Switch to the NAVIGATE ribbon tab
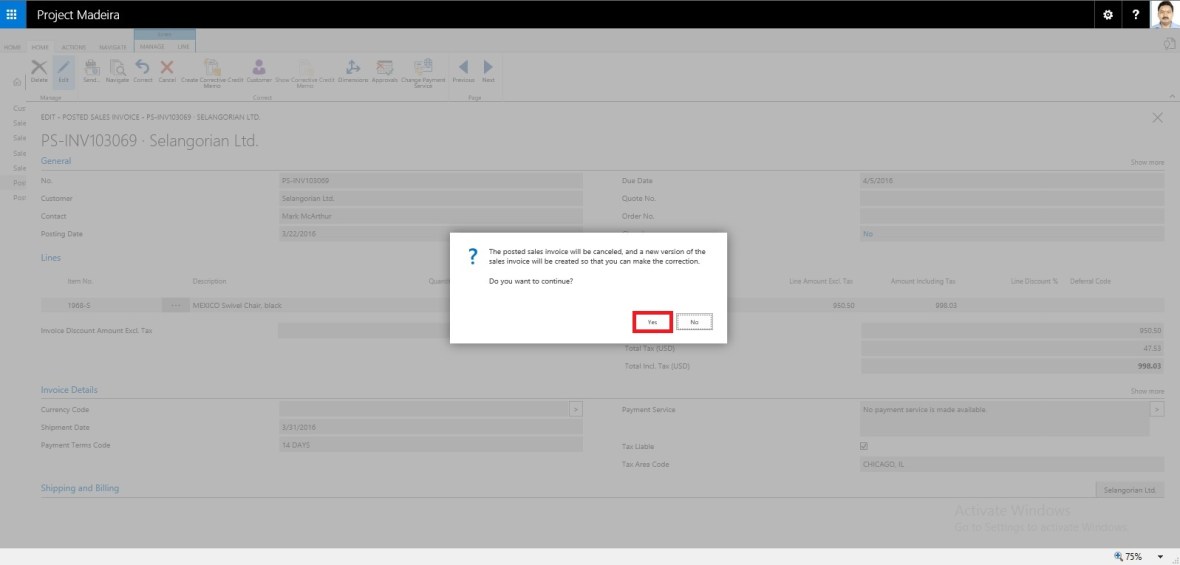Screen dimensions: 1180x565 [x=113, y=47]
